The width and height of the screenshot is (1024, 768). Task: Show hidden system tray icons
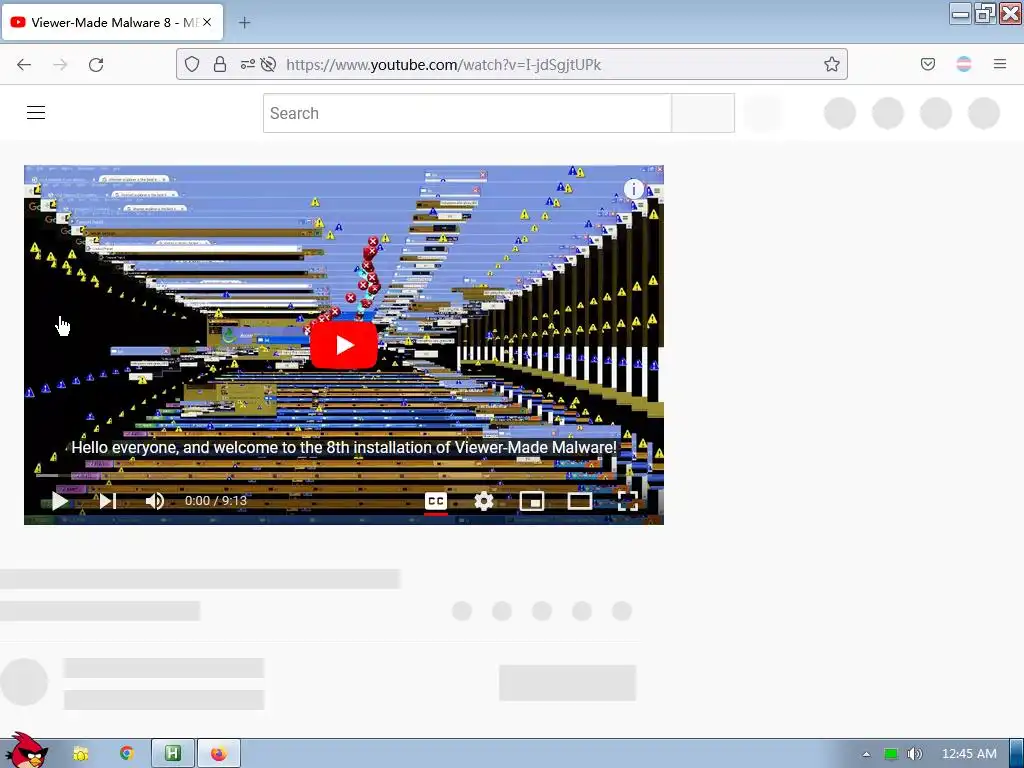point(866,754)
